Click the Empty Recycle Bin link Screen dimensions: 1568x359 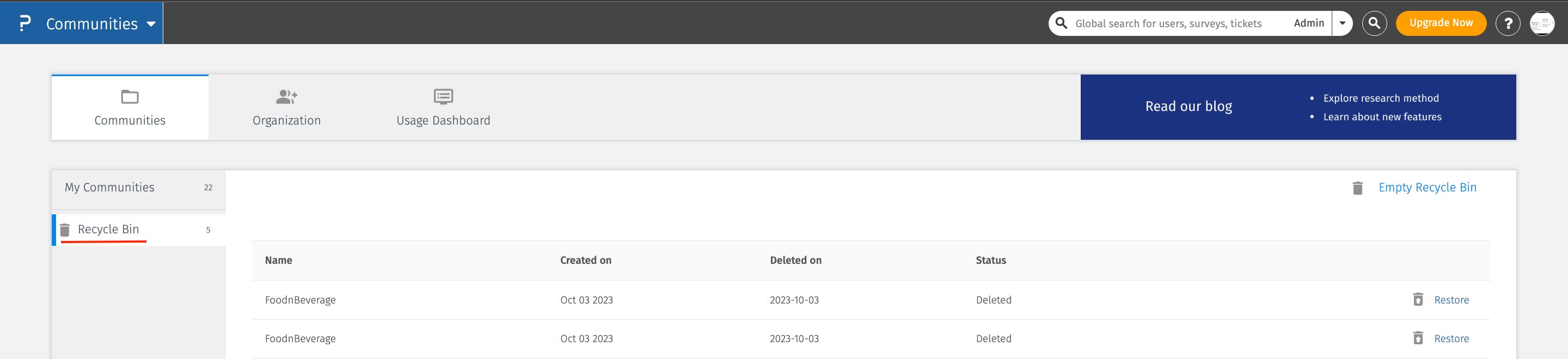[x=1427, y=188]
